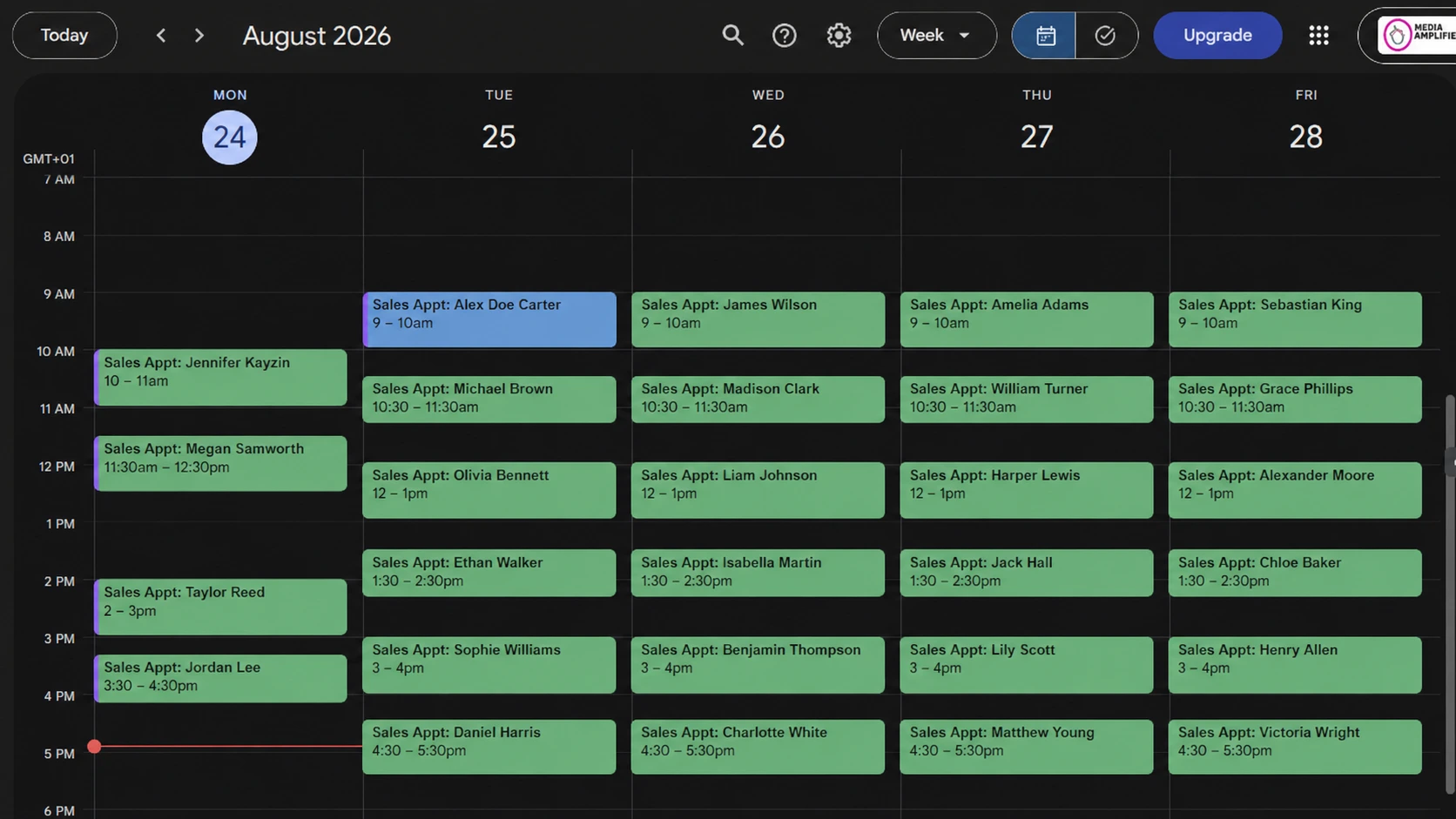The height and width of the screenshot is (819, 1456).
Task: Open the Media Amplifier account logo
Action: coord(1417,36)
